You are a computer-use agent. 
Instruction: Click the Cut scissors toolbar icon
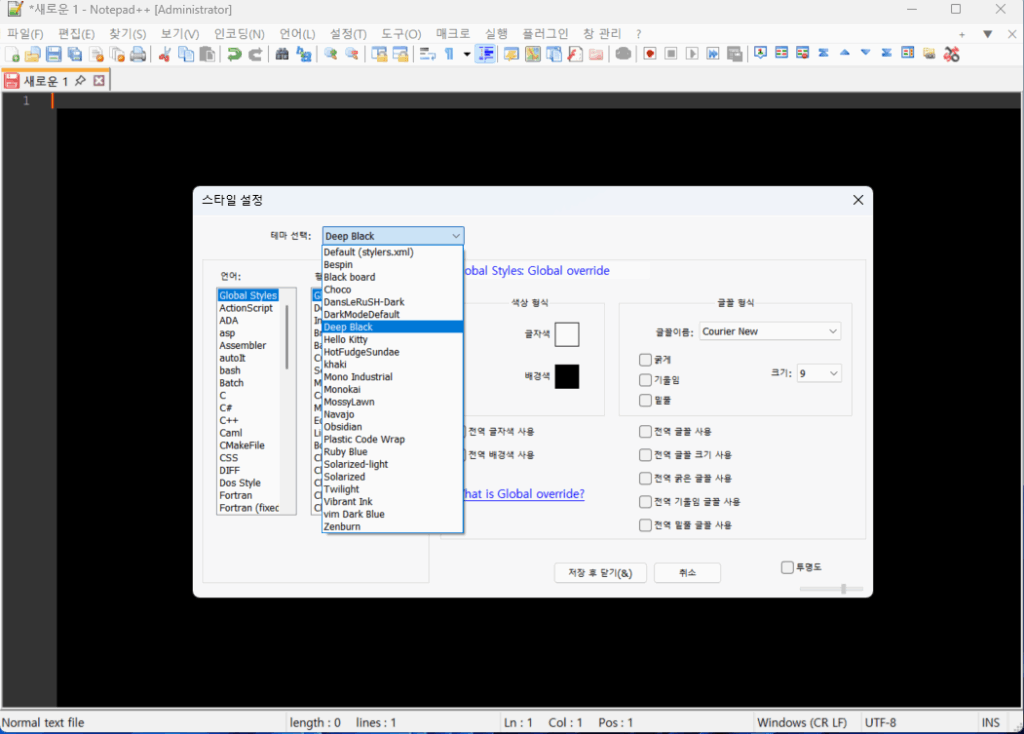tap(165, 54)
